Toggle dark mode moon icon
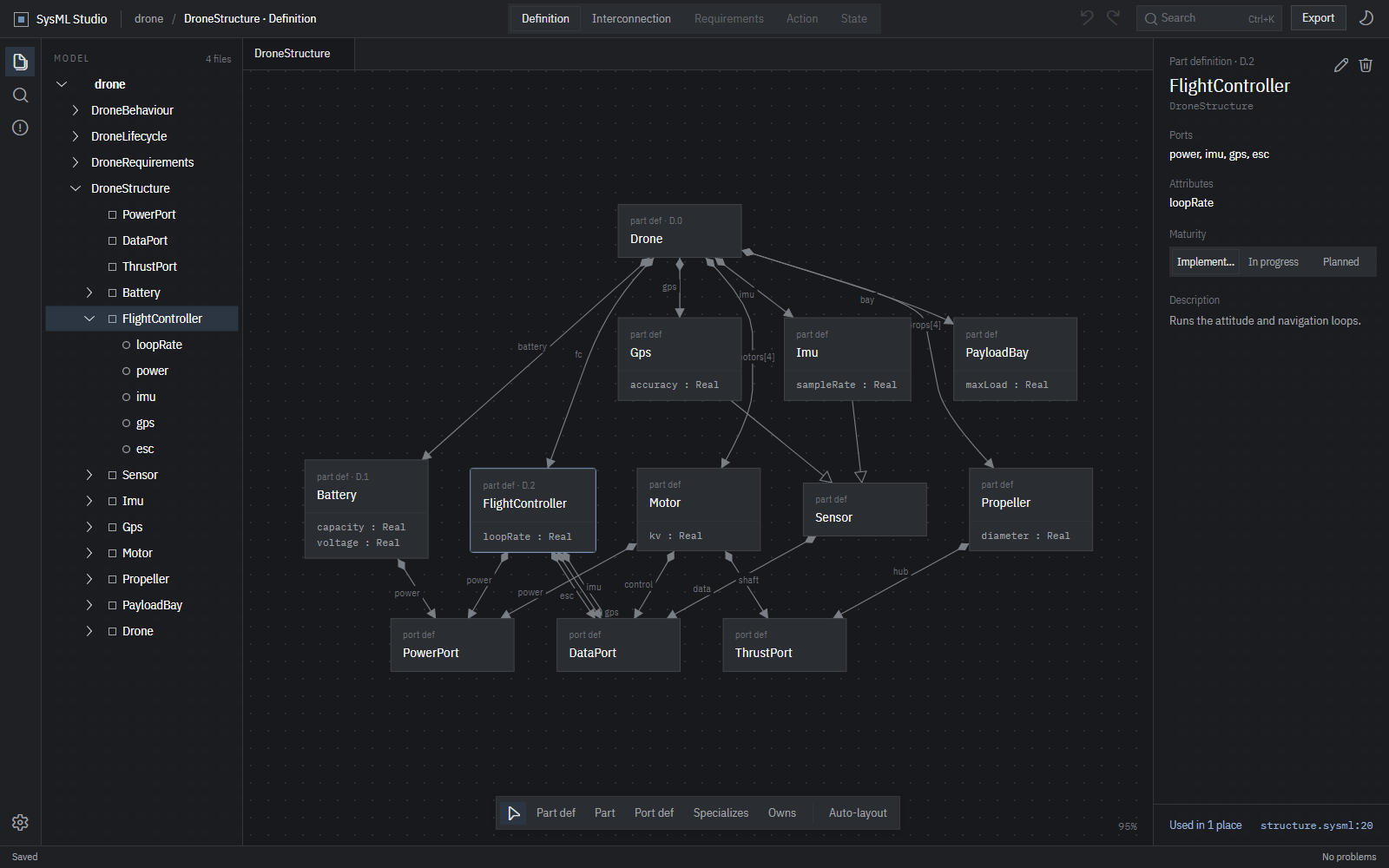Viewport: 1389px width, 868px height. (x=1366, y=18)
